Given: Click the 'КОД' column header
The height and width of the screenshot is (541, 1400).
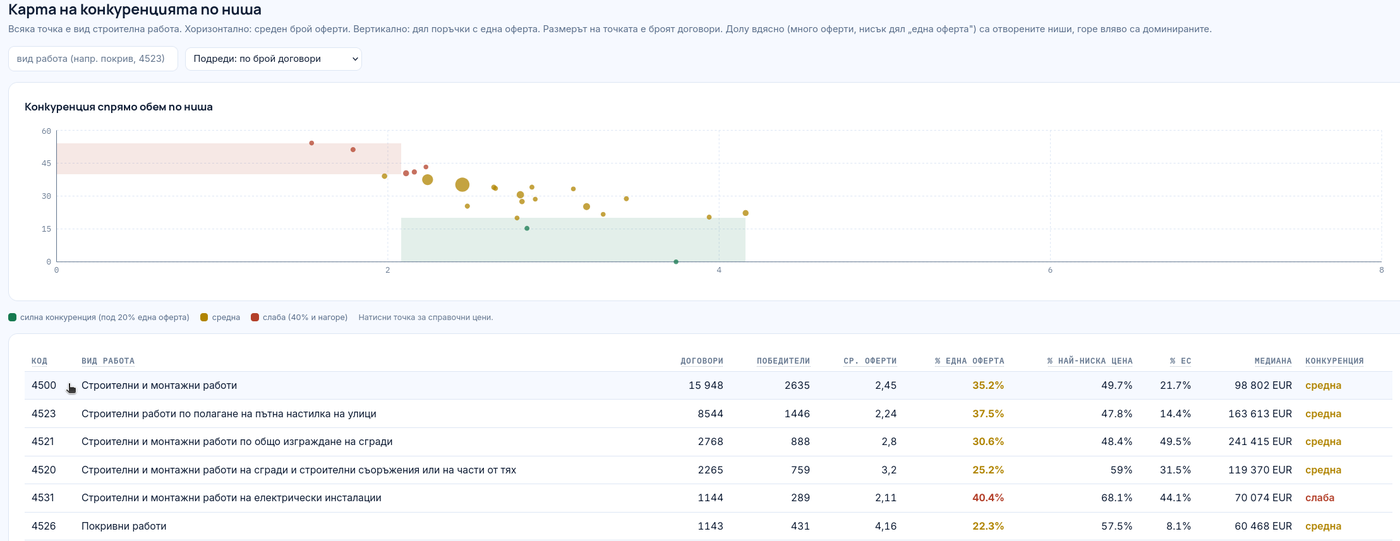Looking at the screenshot, I should [x=39, y=361].
